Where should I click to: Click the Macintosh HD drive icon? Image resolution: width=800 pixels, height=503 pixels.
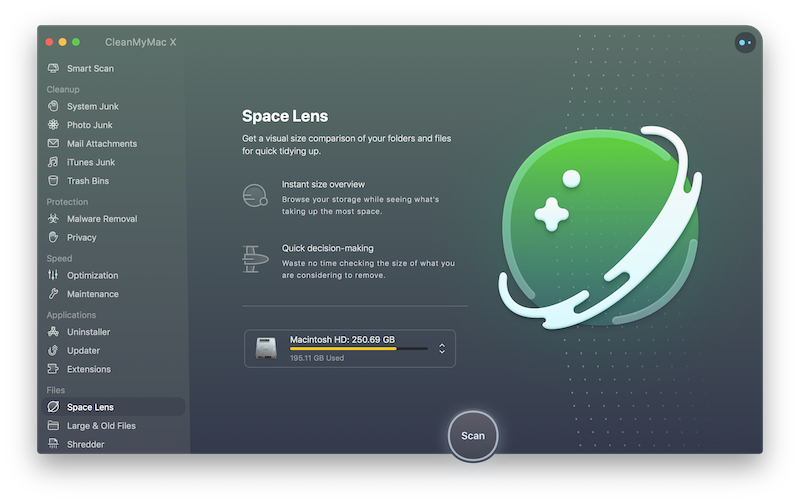click(x=266, y=348)
